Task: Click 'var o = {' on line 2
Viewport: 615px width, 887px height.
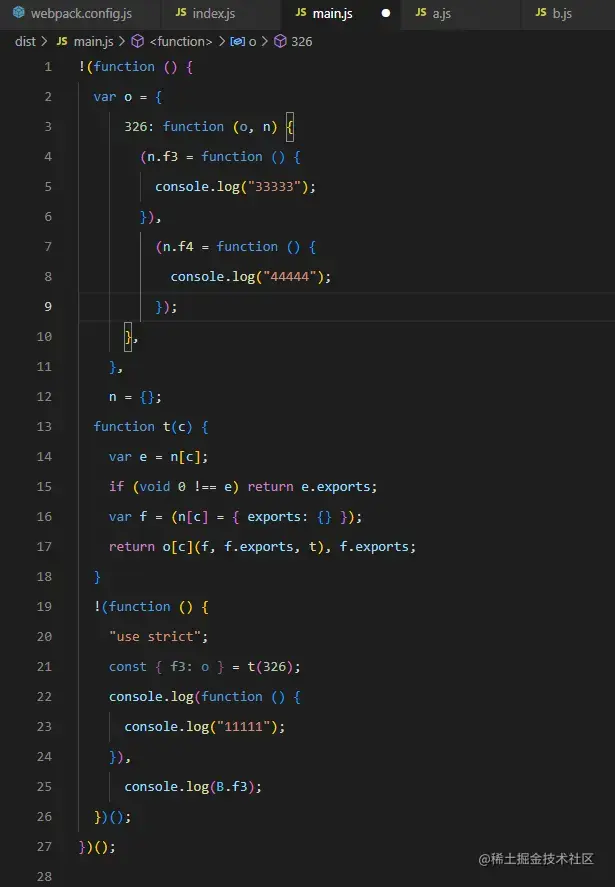Action: click(x=128, y=97)
